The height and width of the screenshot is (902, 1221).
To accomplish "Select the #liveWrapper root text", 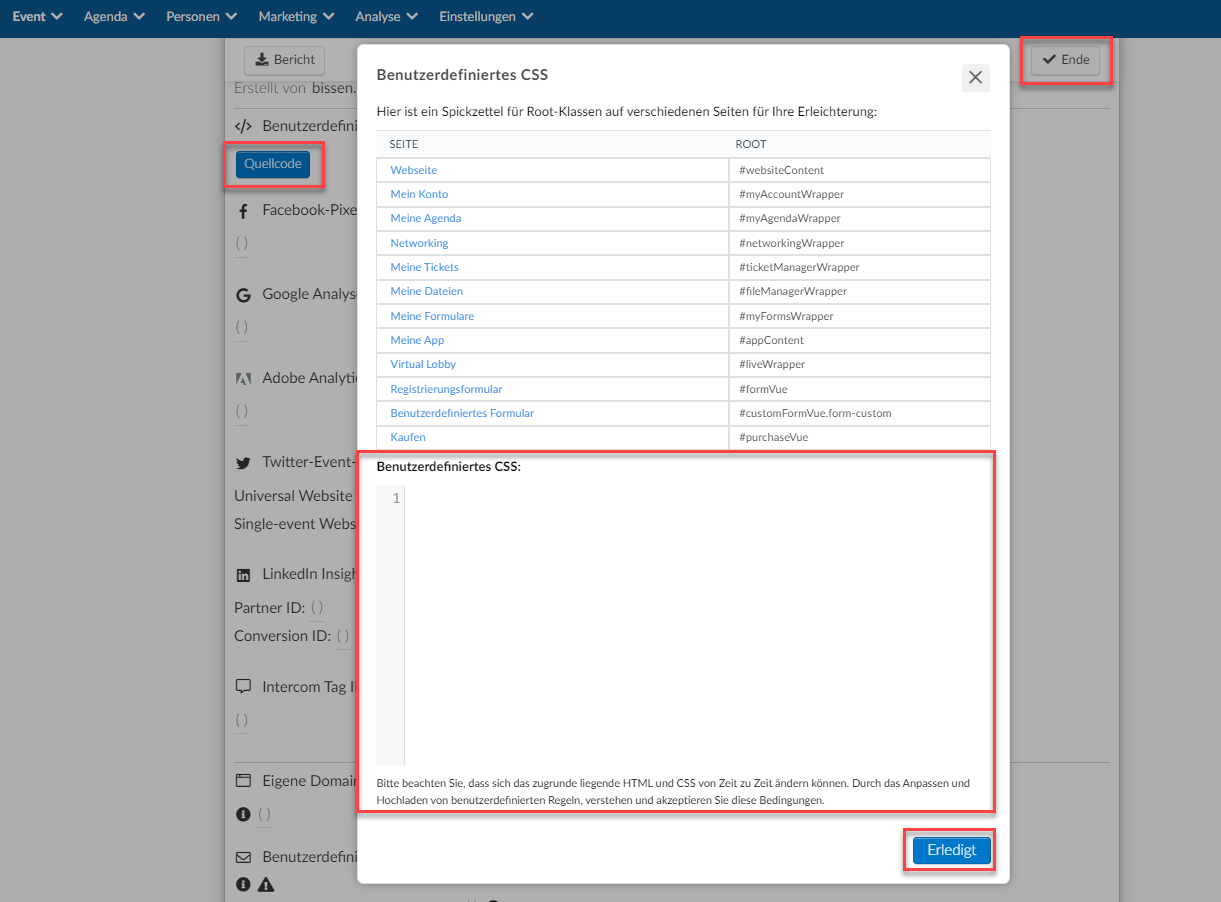I will point(772,364).
